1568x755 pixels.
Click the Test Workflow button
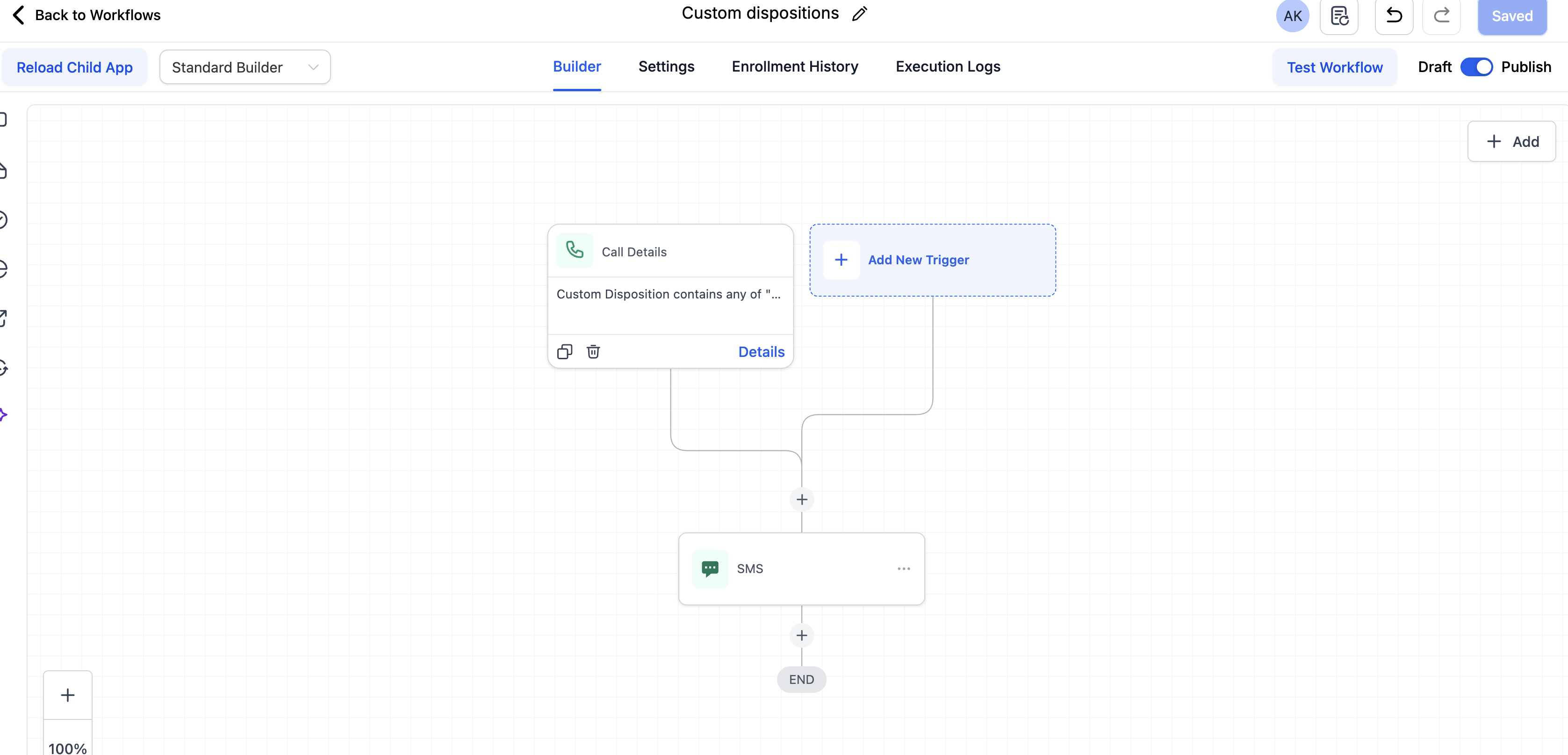tap(1334, 67)
